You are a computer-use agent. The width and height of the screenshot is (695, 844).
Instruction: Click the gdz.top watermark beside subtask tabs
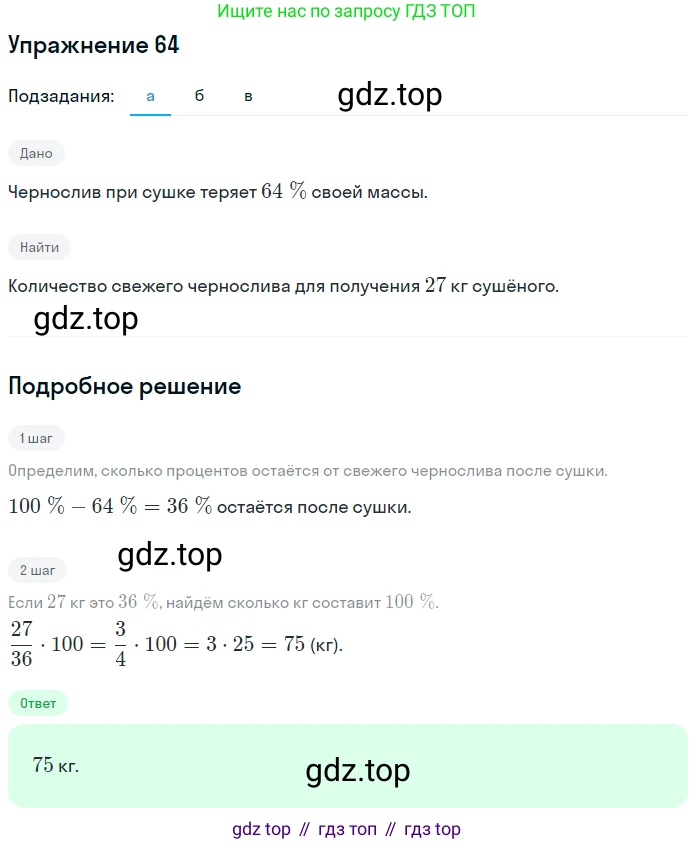pos(390,95)
